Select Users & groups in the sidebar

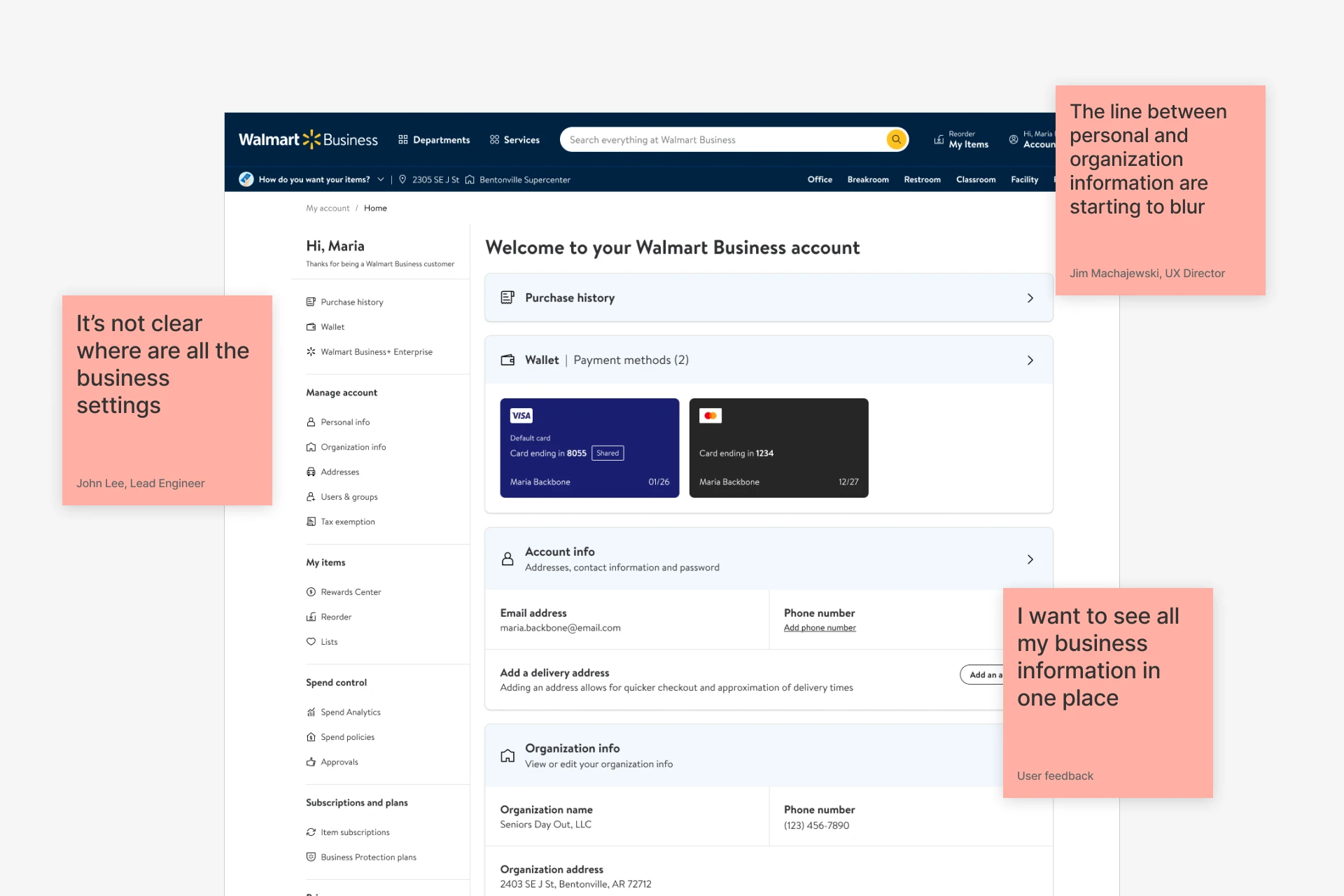point(349,497)
